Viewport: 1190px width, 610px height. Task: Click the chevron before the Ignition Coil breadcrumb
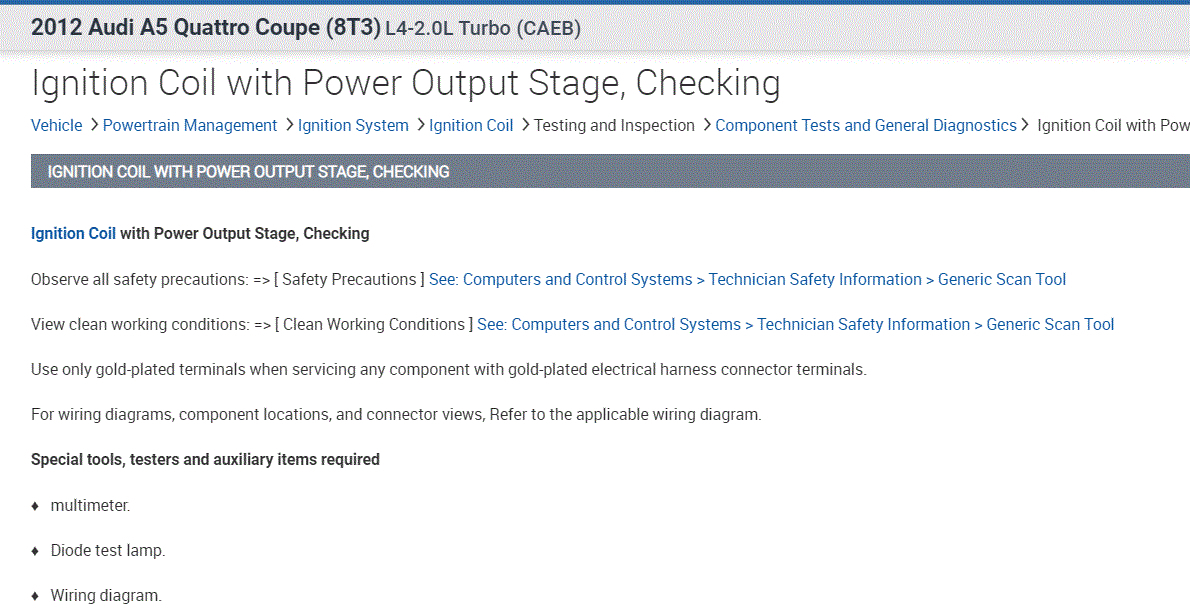pos(420,125)
